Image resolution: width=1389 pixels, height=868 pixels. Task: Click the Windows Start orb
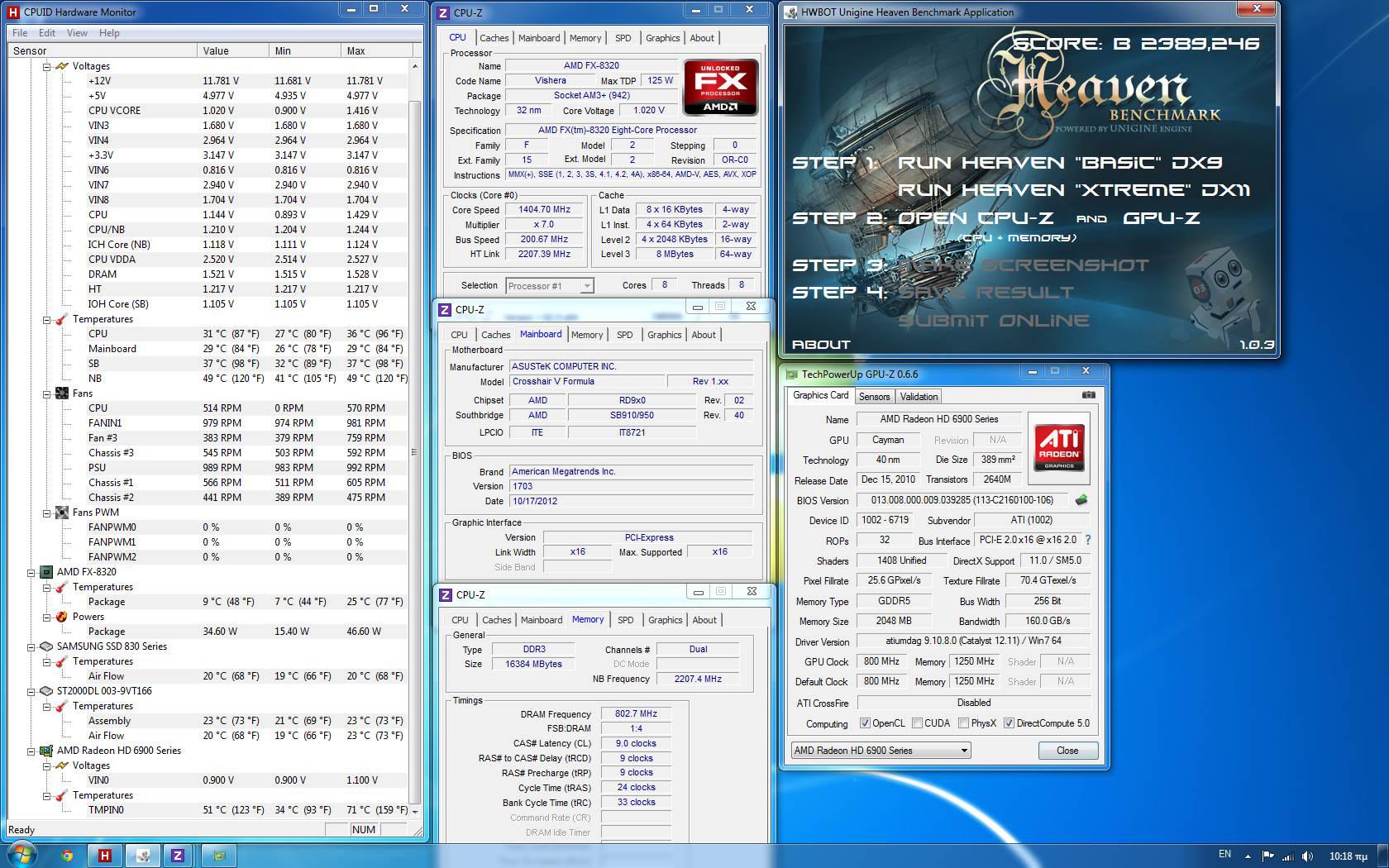coord(21,855)
